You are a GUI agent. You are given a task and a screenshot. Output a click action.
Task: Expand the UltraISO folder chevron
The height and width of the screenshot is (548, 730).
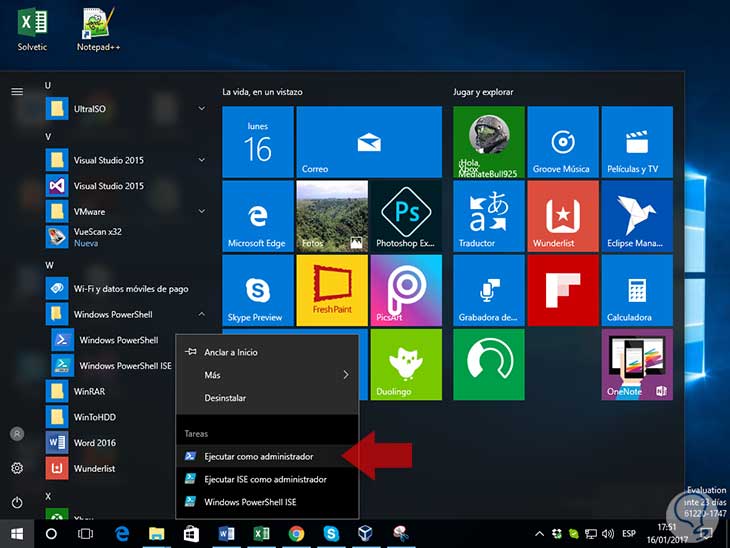tap(202, 108)
